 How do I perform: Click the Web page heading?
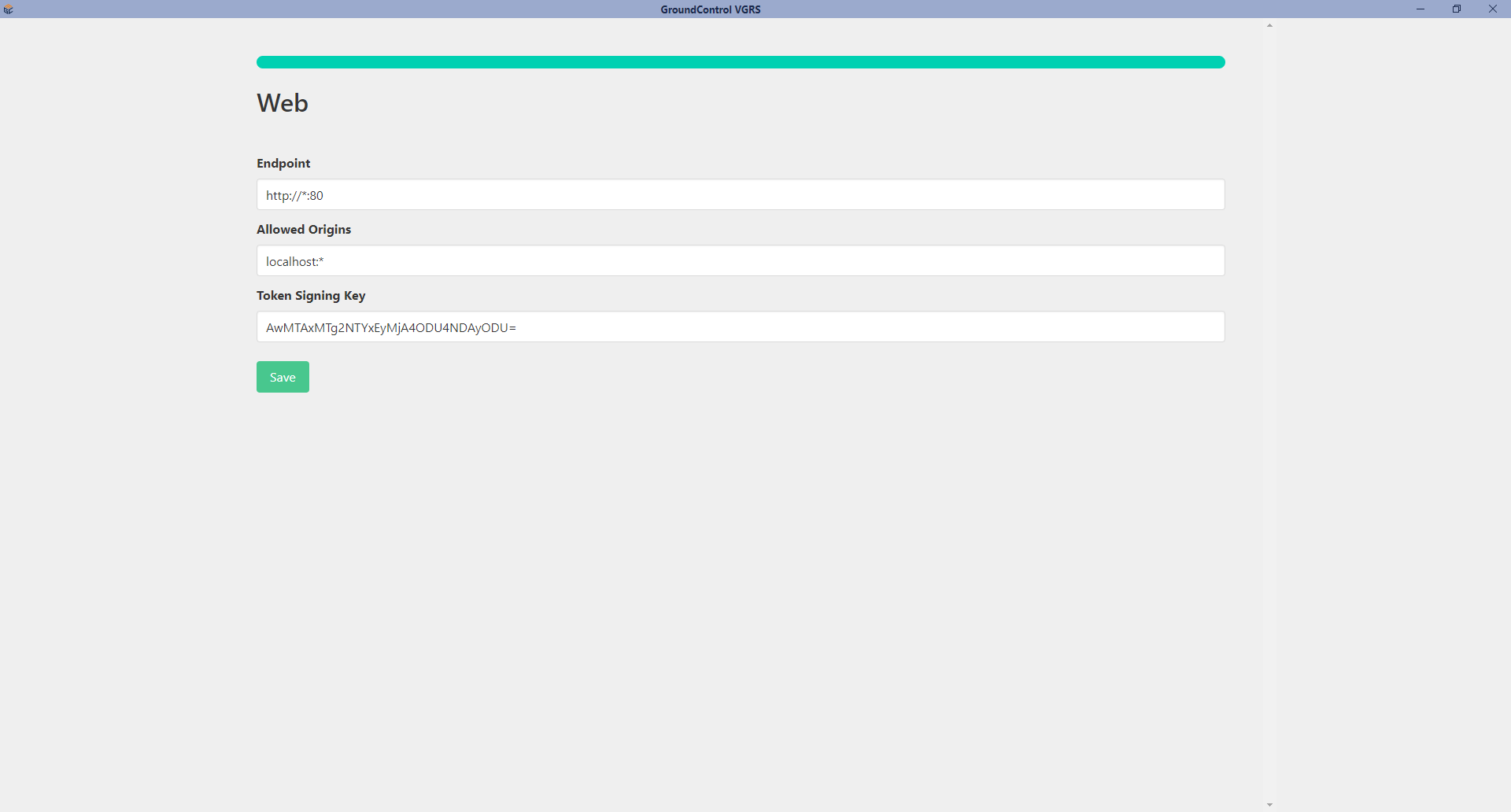tap(283, 103)
